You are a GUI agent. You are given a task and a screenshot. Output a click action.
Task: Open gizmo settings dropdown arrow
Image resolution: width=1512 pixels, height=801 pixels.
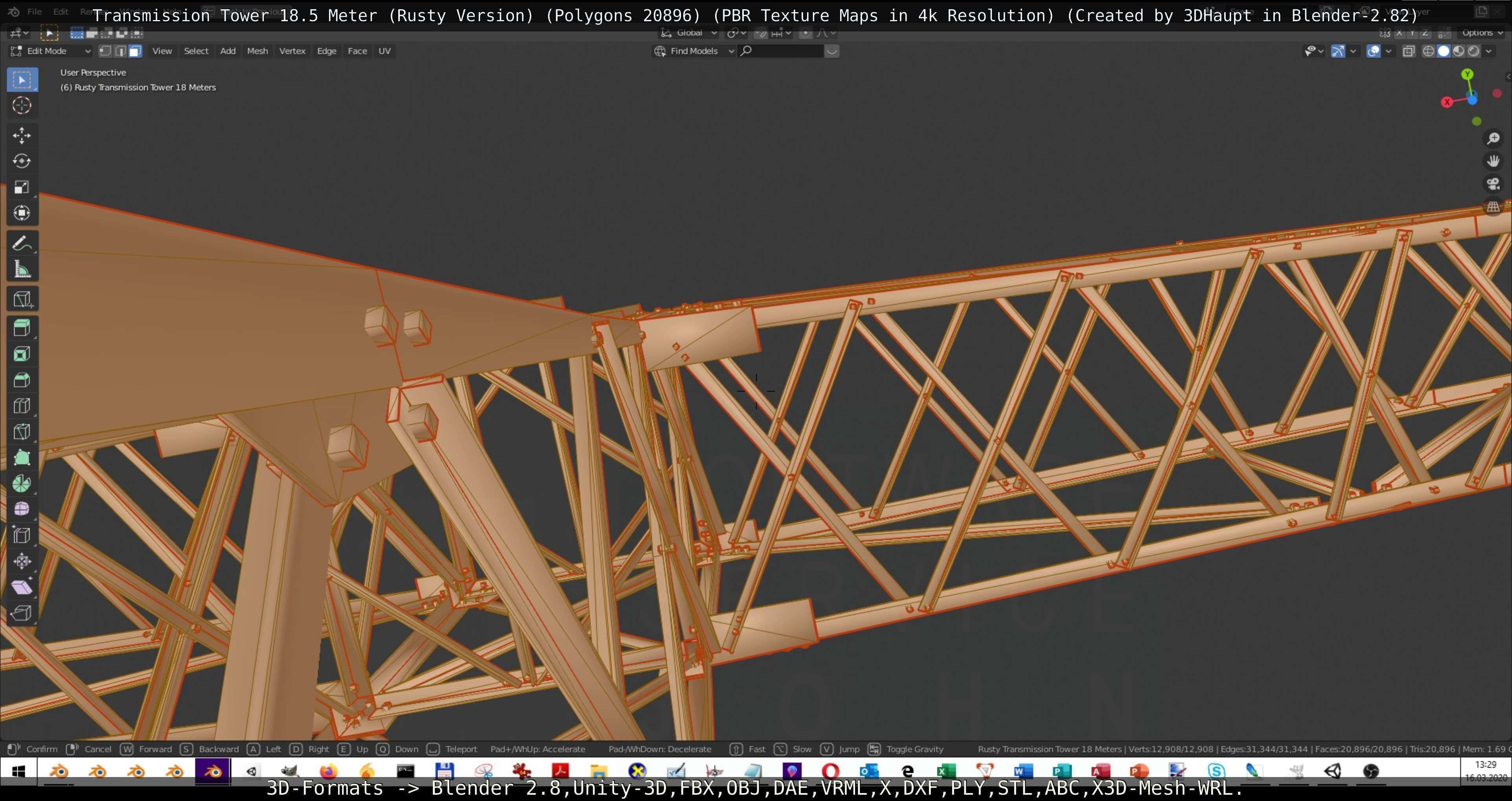(1353, 51)
